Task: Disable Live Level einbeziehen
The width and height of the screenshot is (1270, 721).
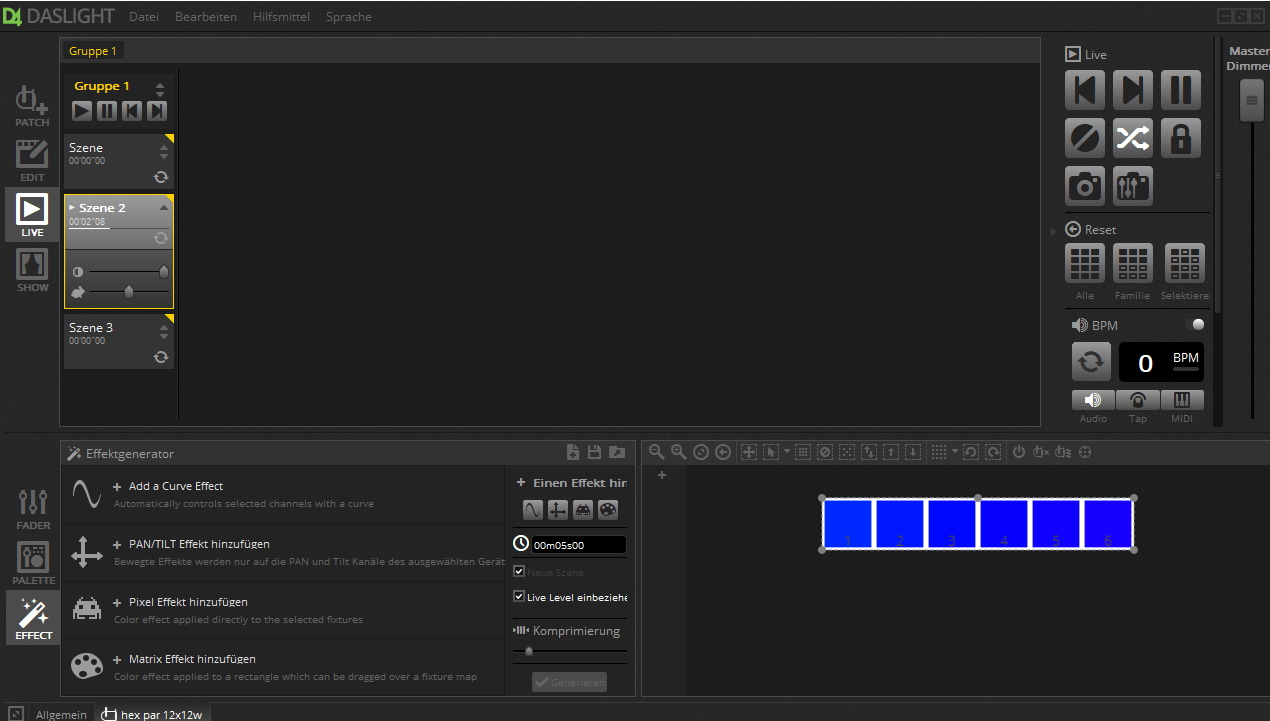Action: click(518, 596)
